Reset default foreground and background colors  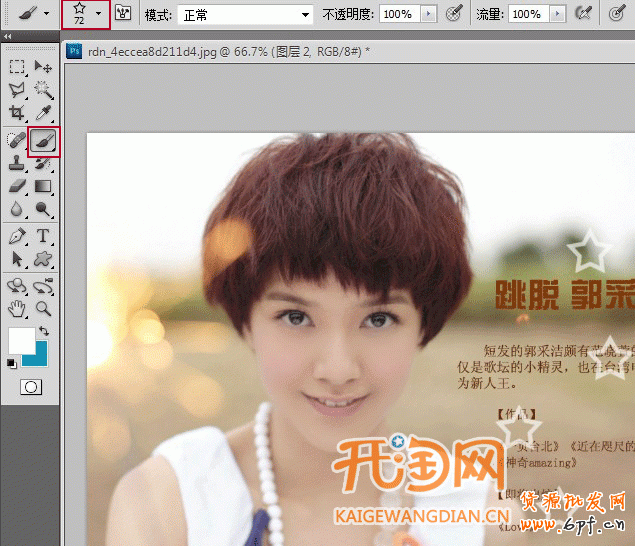(12, 364)
